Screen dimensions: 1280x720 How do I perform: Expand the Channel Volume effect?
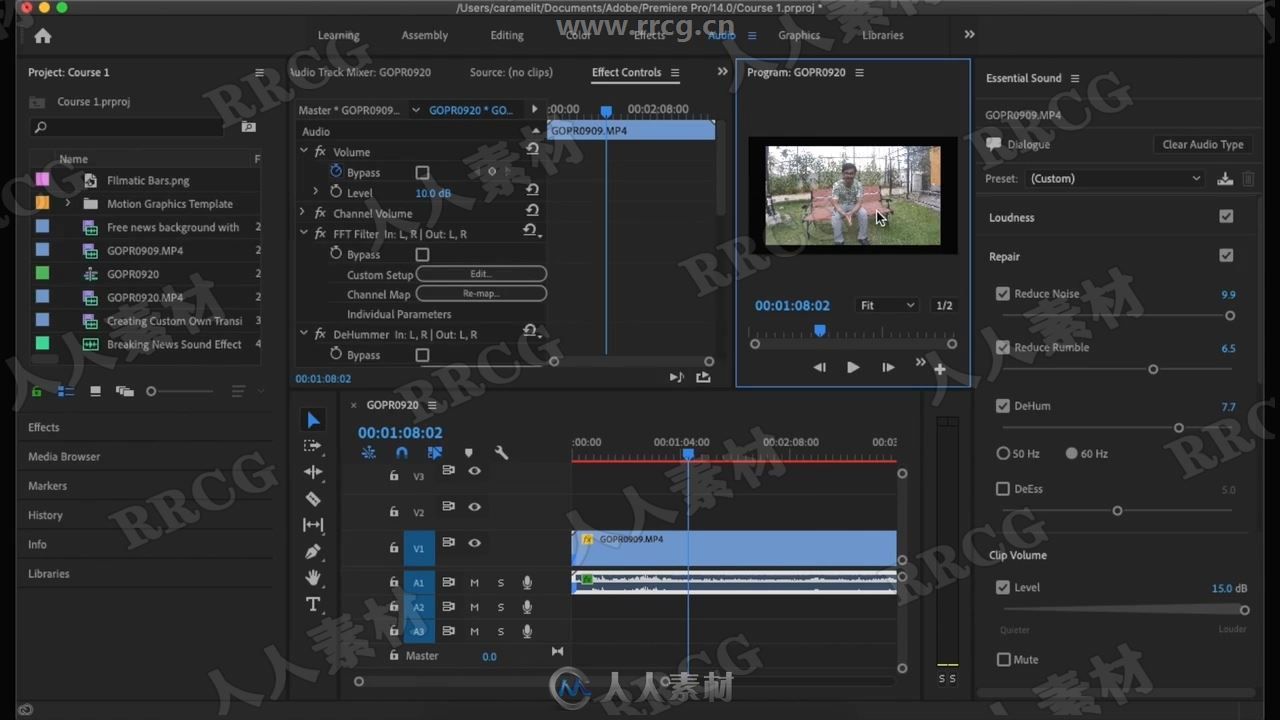[303, 213]
